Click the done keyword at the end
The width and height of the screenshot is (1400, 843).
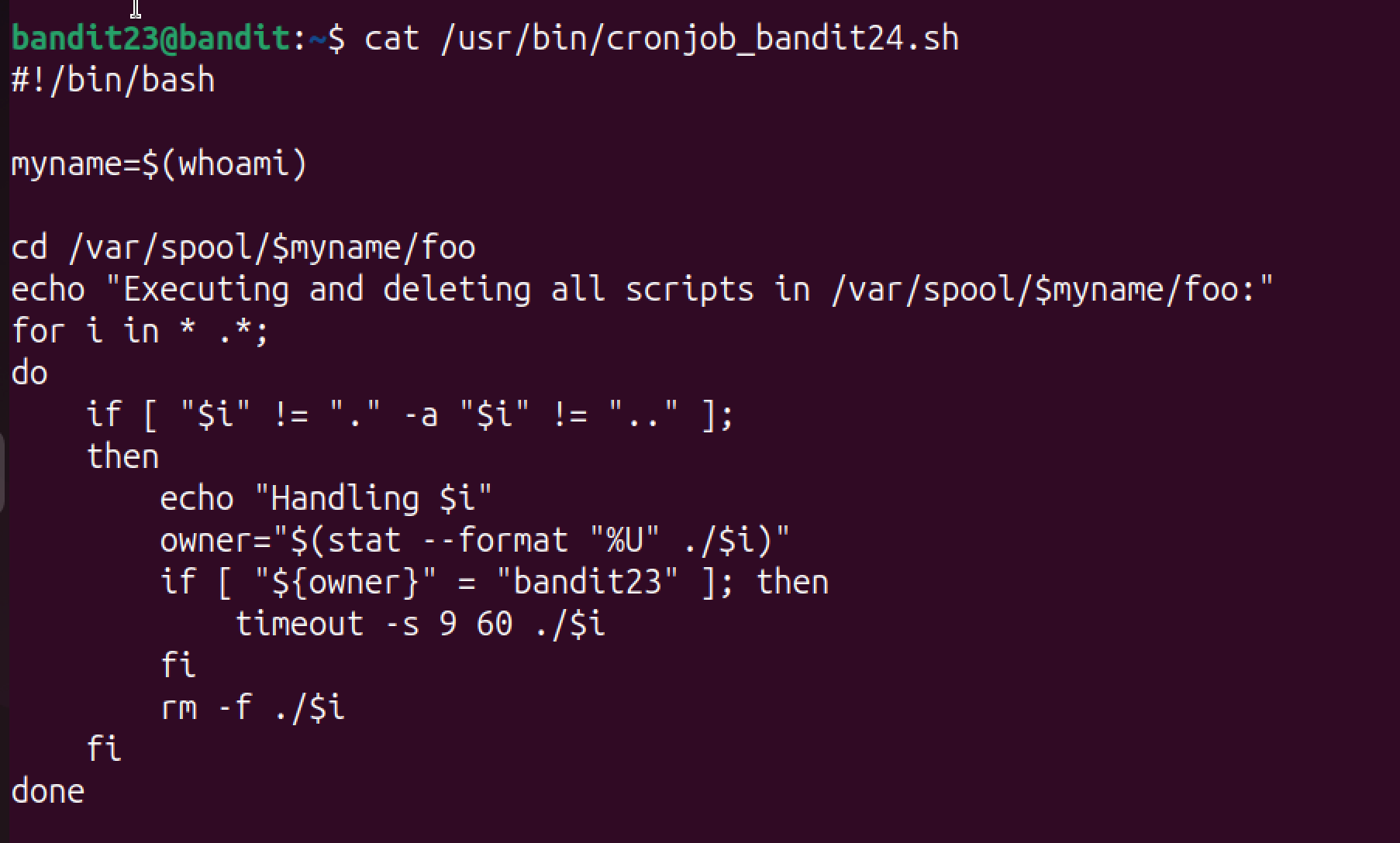tap(48, 791)
